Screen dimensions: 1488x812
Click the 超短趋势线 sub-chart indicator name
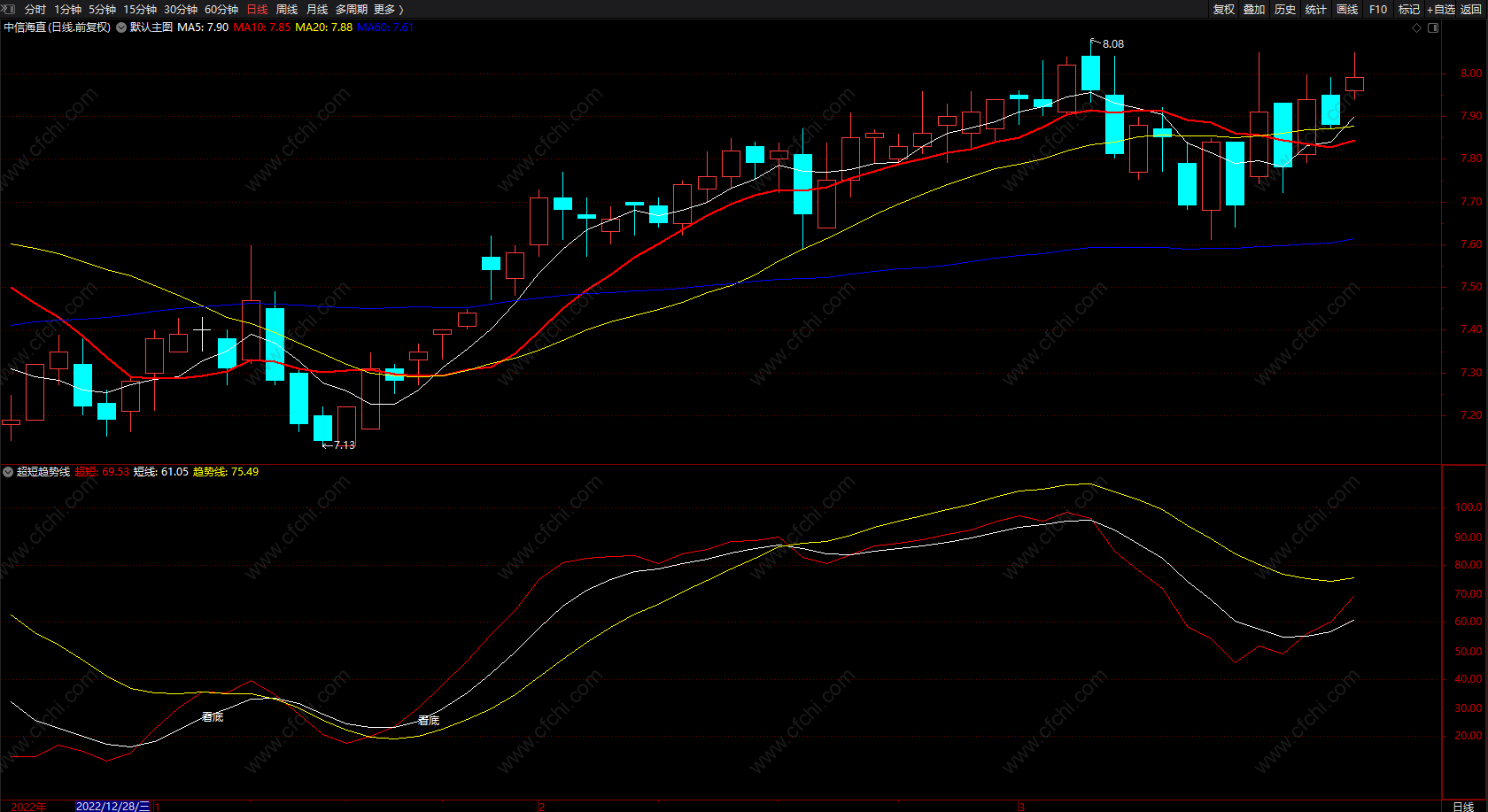coord(43,472)
